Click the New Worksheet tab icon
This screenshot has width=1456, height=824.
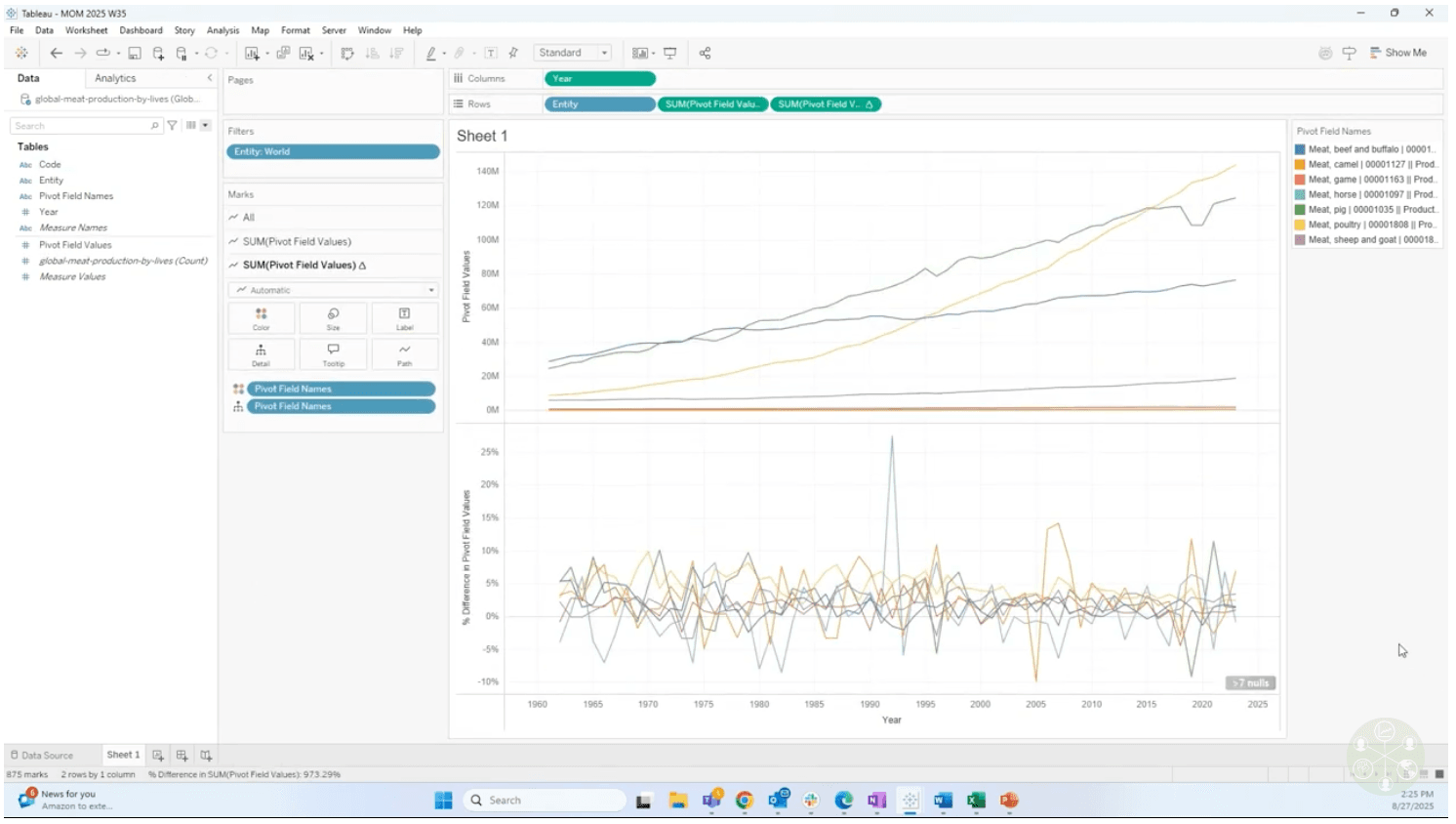point(158,756)
